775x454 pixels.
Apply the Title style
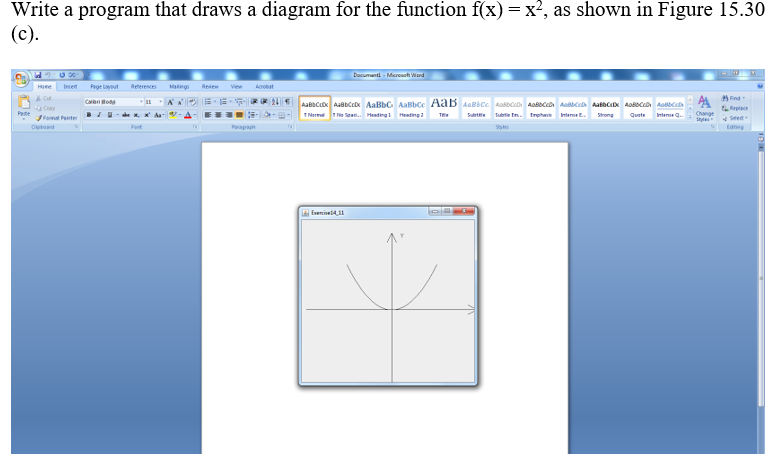444,108
